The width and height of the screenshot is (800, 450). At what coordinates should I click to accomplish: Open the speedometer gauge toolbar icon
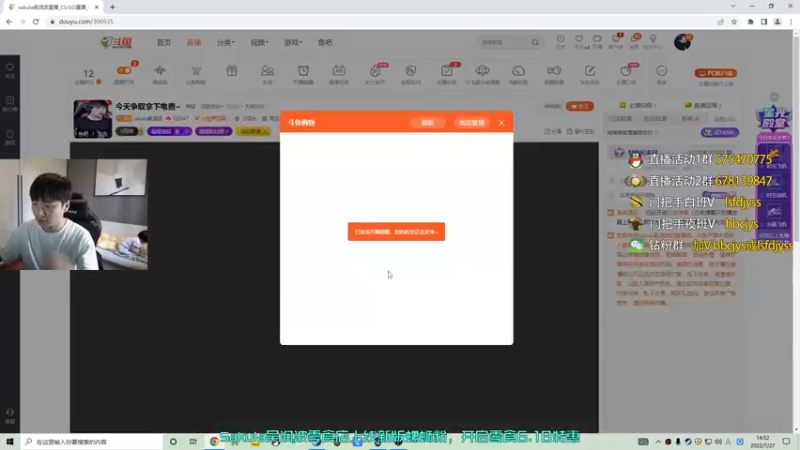518,73
